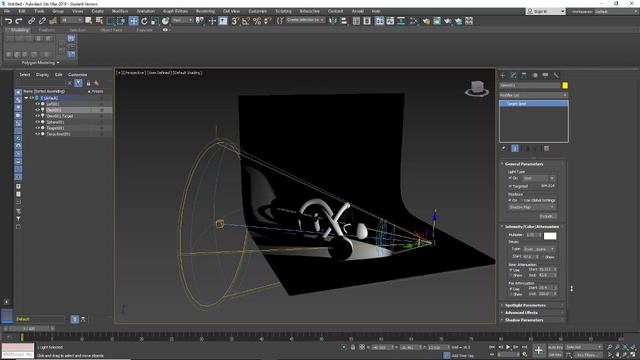The height and width of the screenshot is (360, 640).
Task: Open the Rendering menu
Action: tap(205, 11)
